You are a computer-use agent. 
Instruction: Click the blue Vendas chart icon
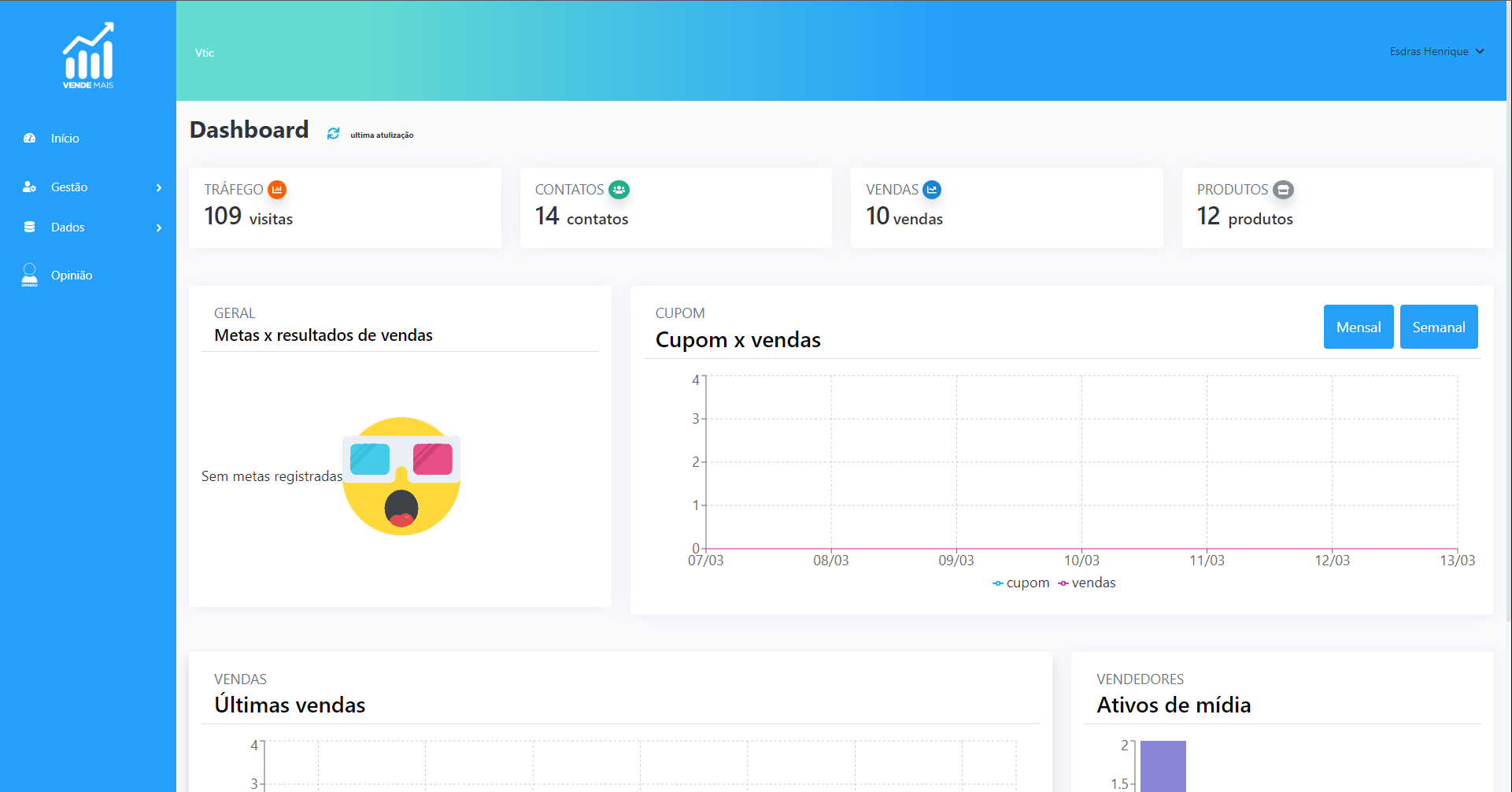932,190
